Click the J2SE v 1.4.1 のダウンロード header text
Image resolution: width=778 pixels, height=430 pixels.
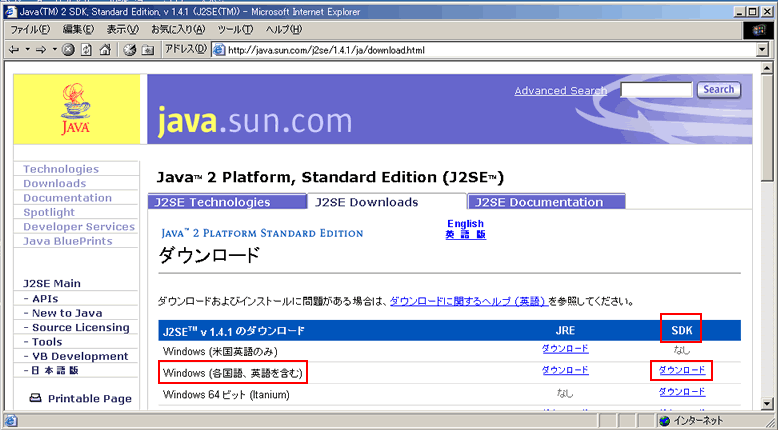[x=234, y=331]
